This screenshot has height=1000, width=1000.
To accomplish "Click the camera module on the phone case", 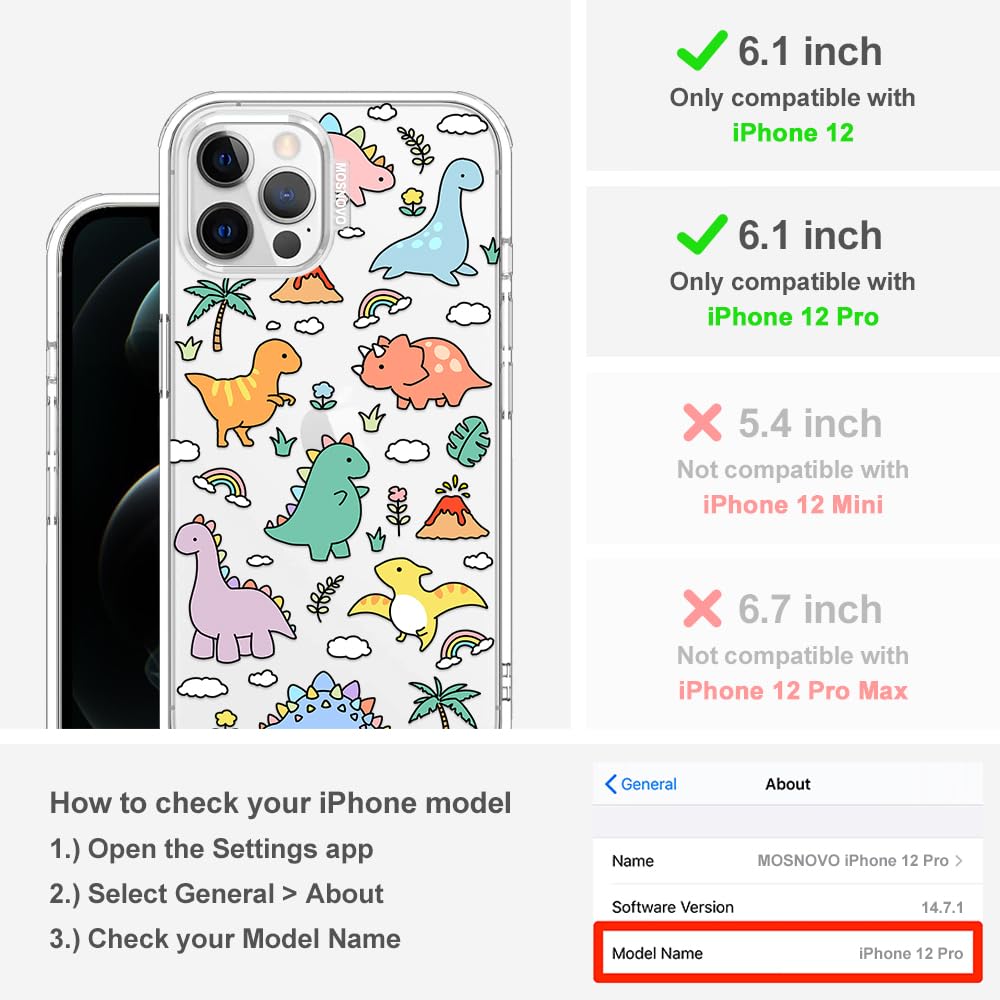I will pyautogui.click(x=254, y=194).
